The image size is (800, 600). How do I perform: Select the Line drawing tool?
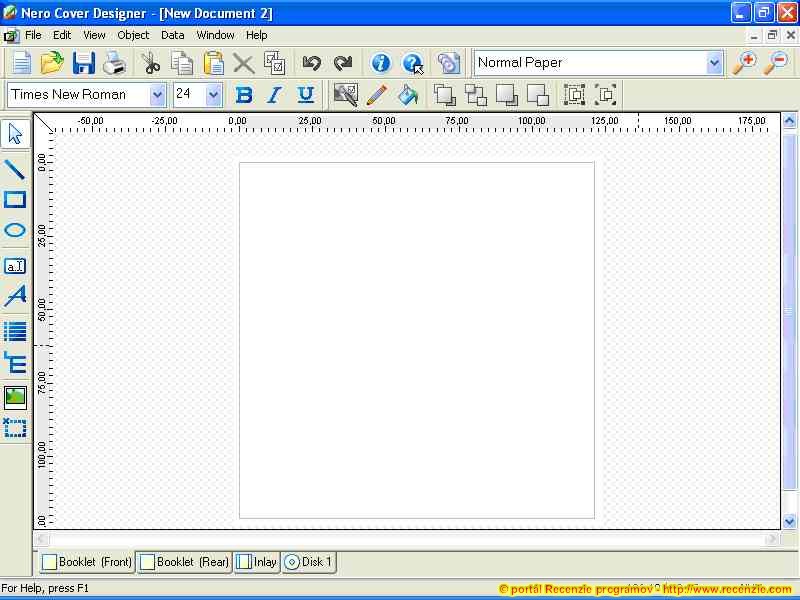(15, 169)
